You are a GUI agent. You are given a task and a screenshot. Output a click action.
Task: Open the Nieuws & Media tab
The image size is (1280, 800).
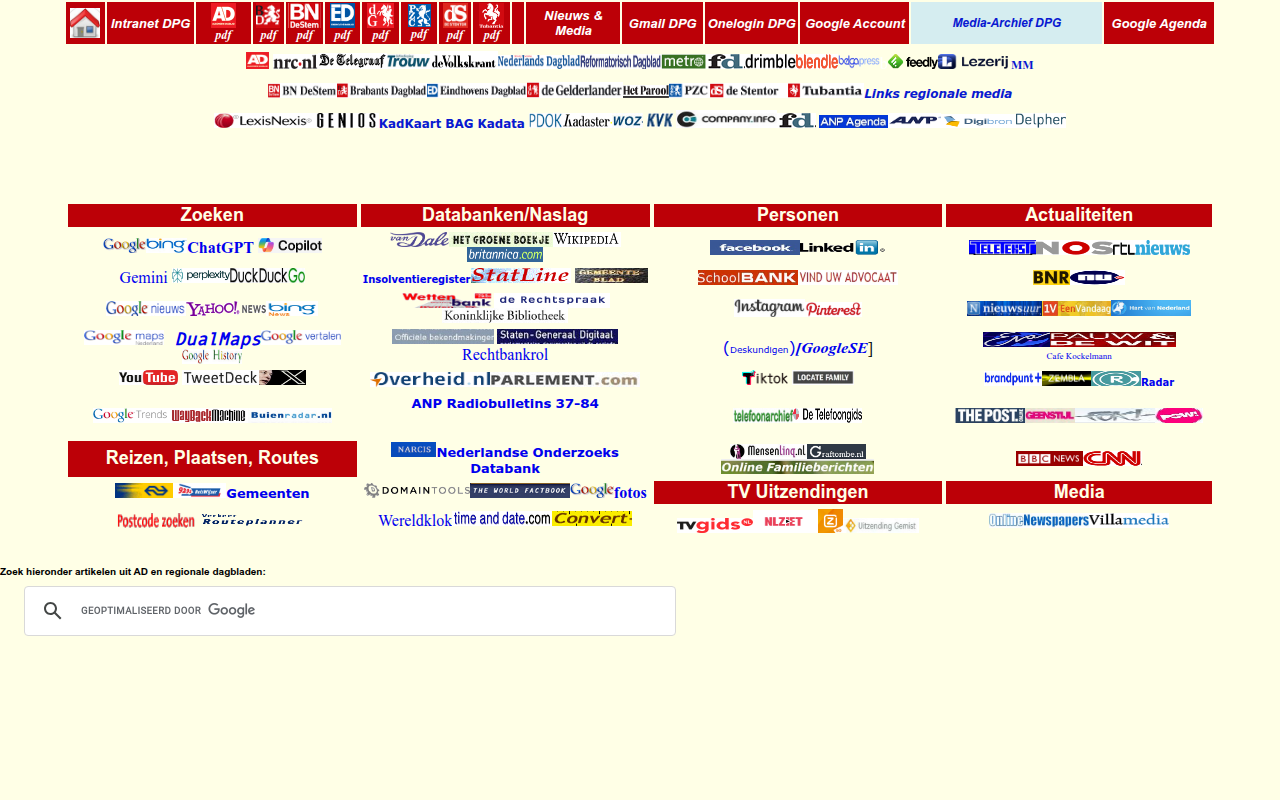[x=573, y=23]
